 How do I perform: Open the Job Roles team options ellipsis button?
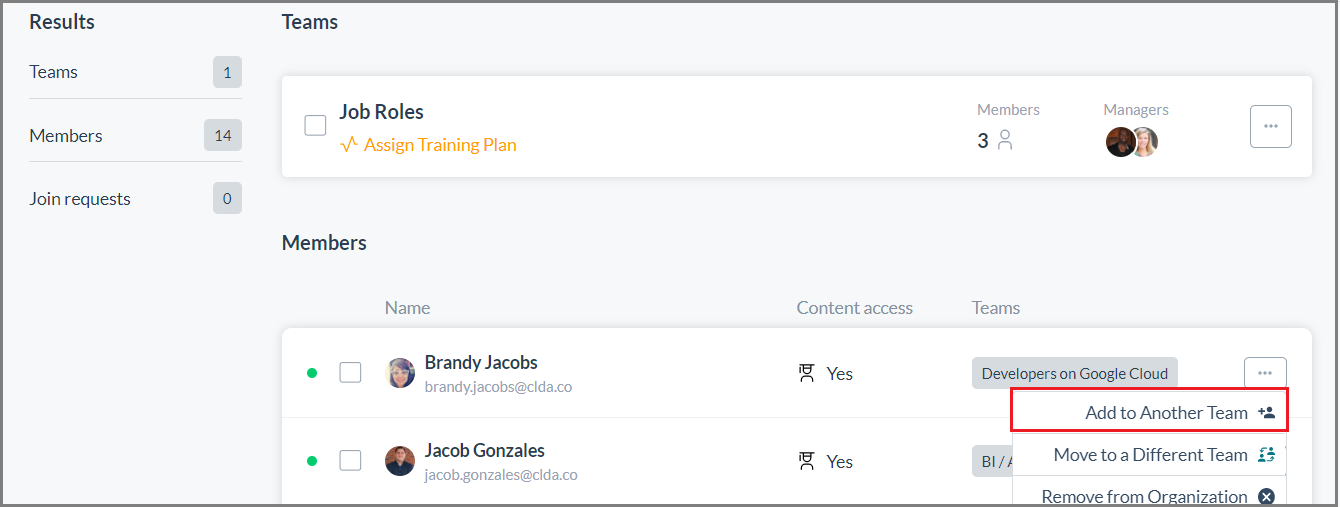(x=1271, y=126)
